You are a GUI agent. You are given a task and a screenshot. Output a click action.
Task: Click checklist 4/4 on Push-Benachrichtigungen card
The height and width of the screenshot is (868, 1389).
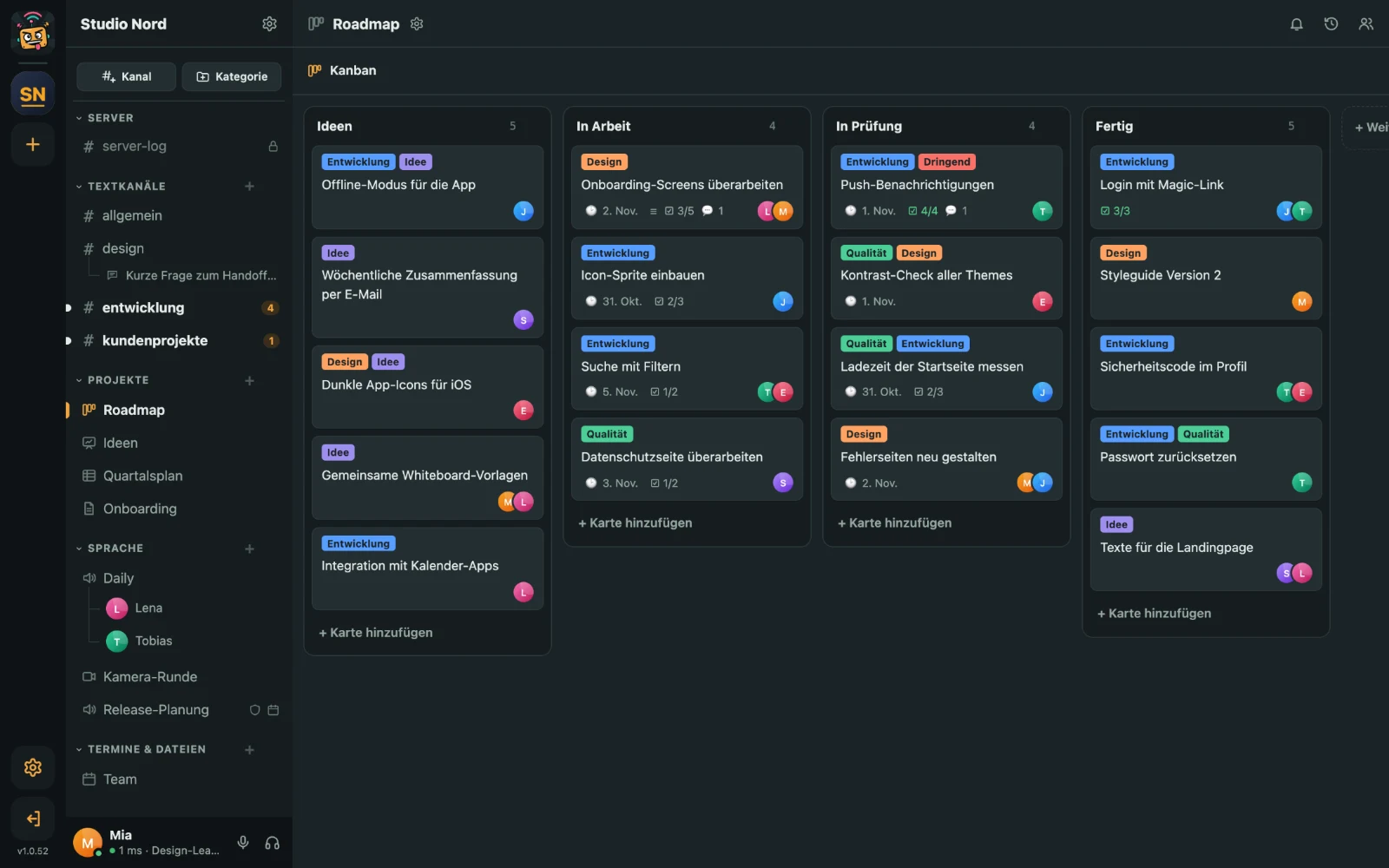(x=923, y=211)
